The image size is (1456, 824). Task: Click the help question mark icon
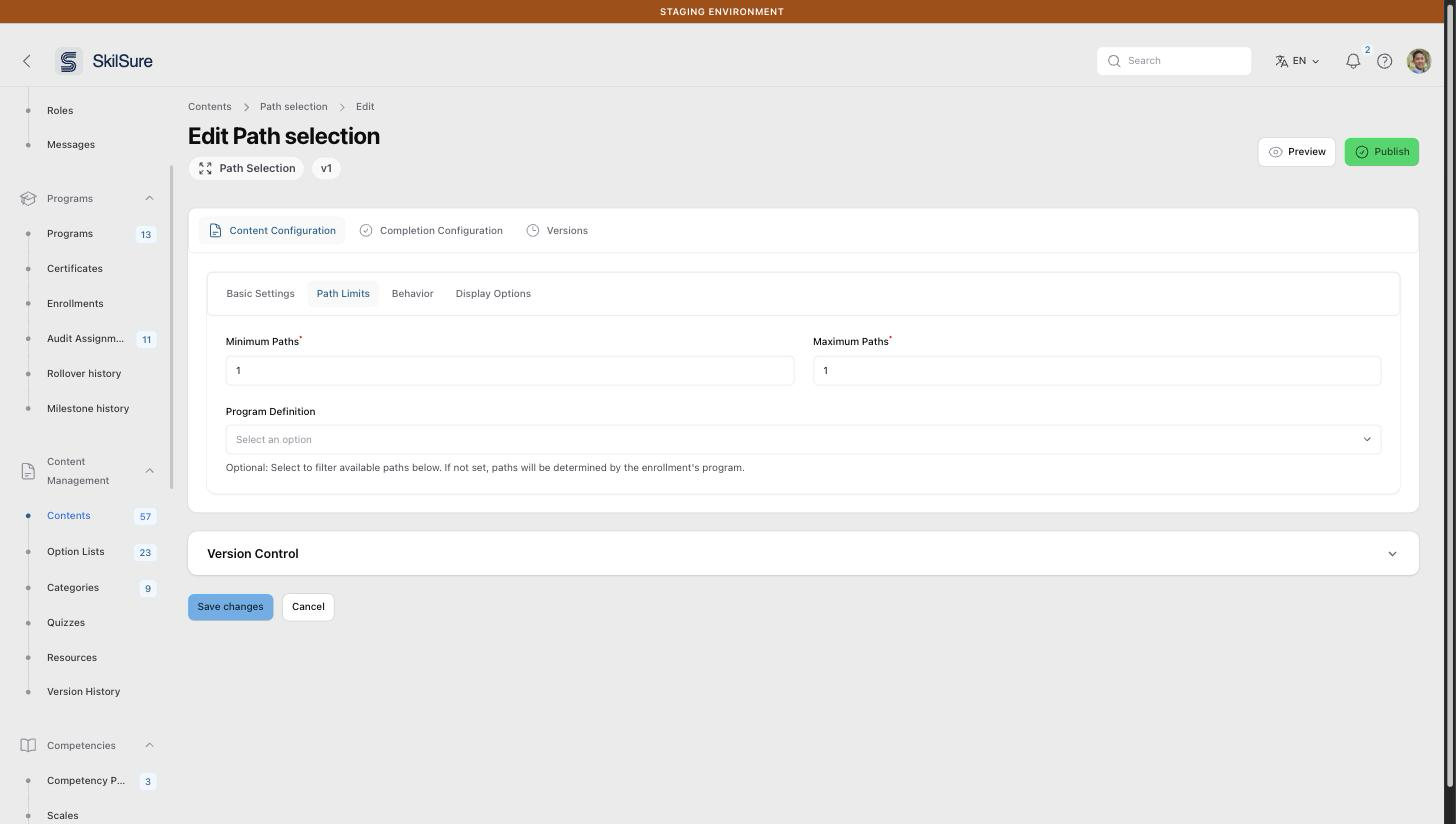click(1385, 61)
